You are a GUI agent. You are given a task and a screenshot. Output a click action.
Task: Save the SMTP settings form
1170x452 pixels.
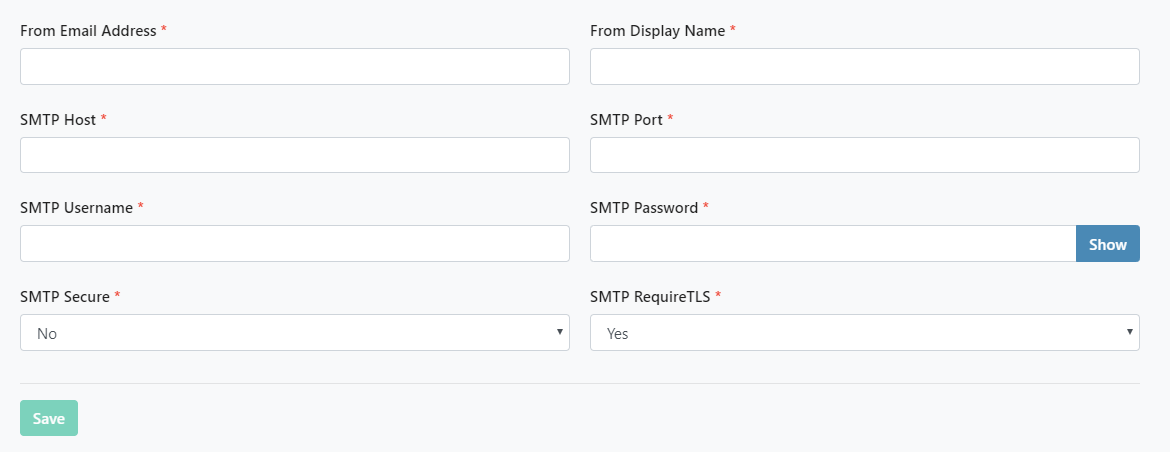tap(49, 418)
